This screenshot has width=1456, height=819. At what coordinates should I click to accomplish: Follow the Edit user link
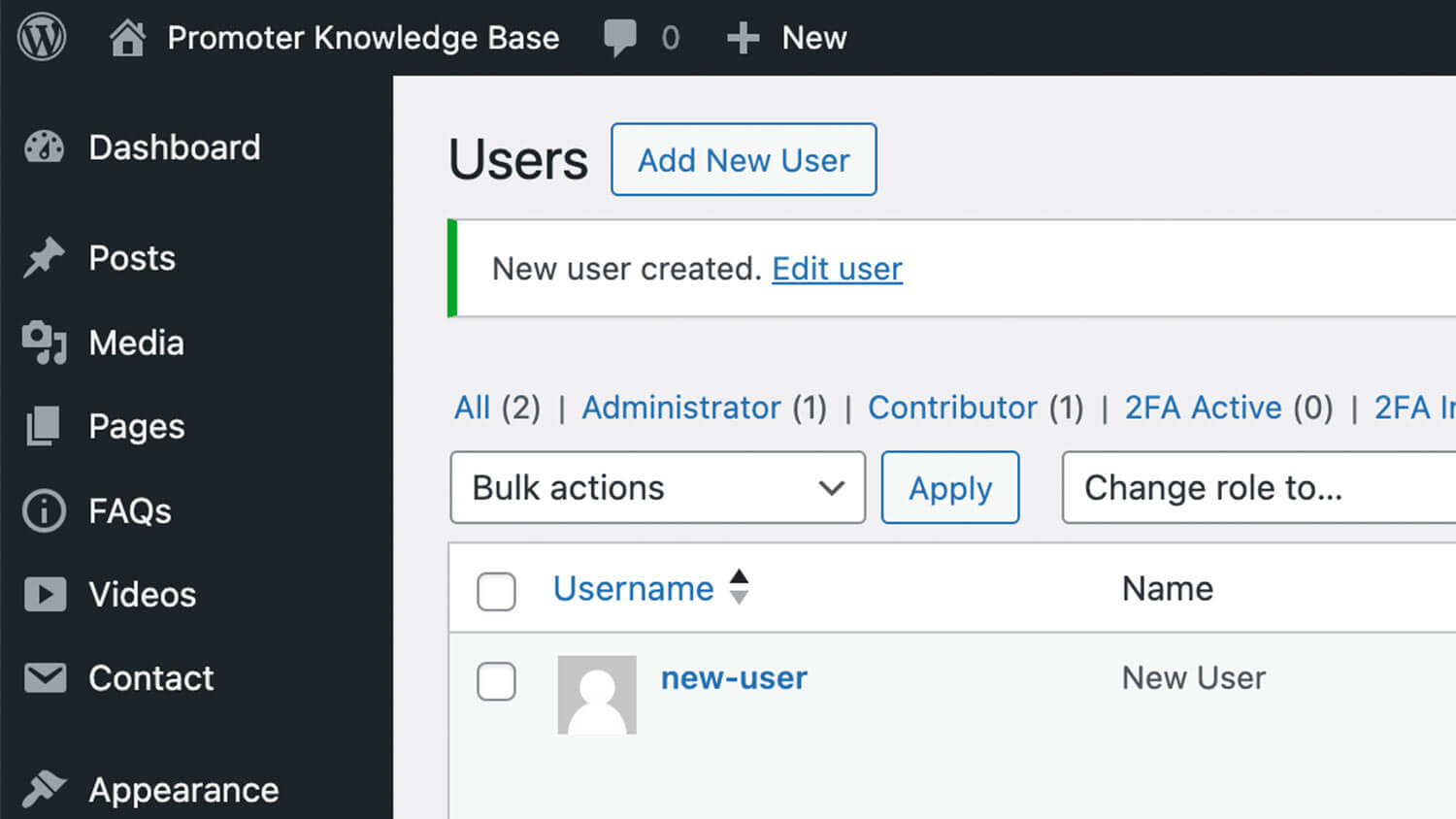837,269
